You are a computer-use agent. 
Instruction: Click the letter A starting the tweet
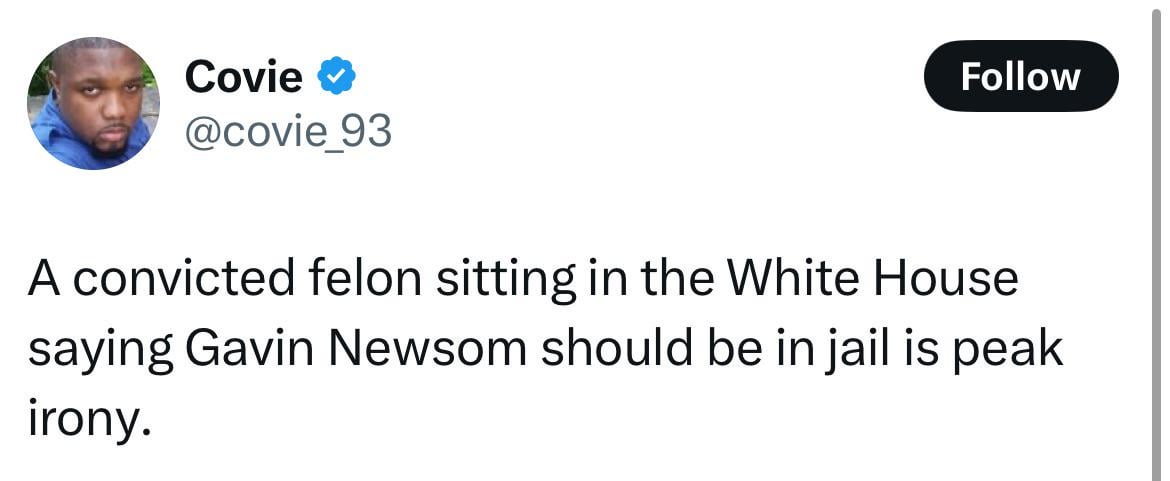pyautogui.click(x=41, y=278)
